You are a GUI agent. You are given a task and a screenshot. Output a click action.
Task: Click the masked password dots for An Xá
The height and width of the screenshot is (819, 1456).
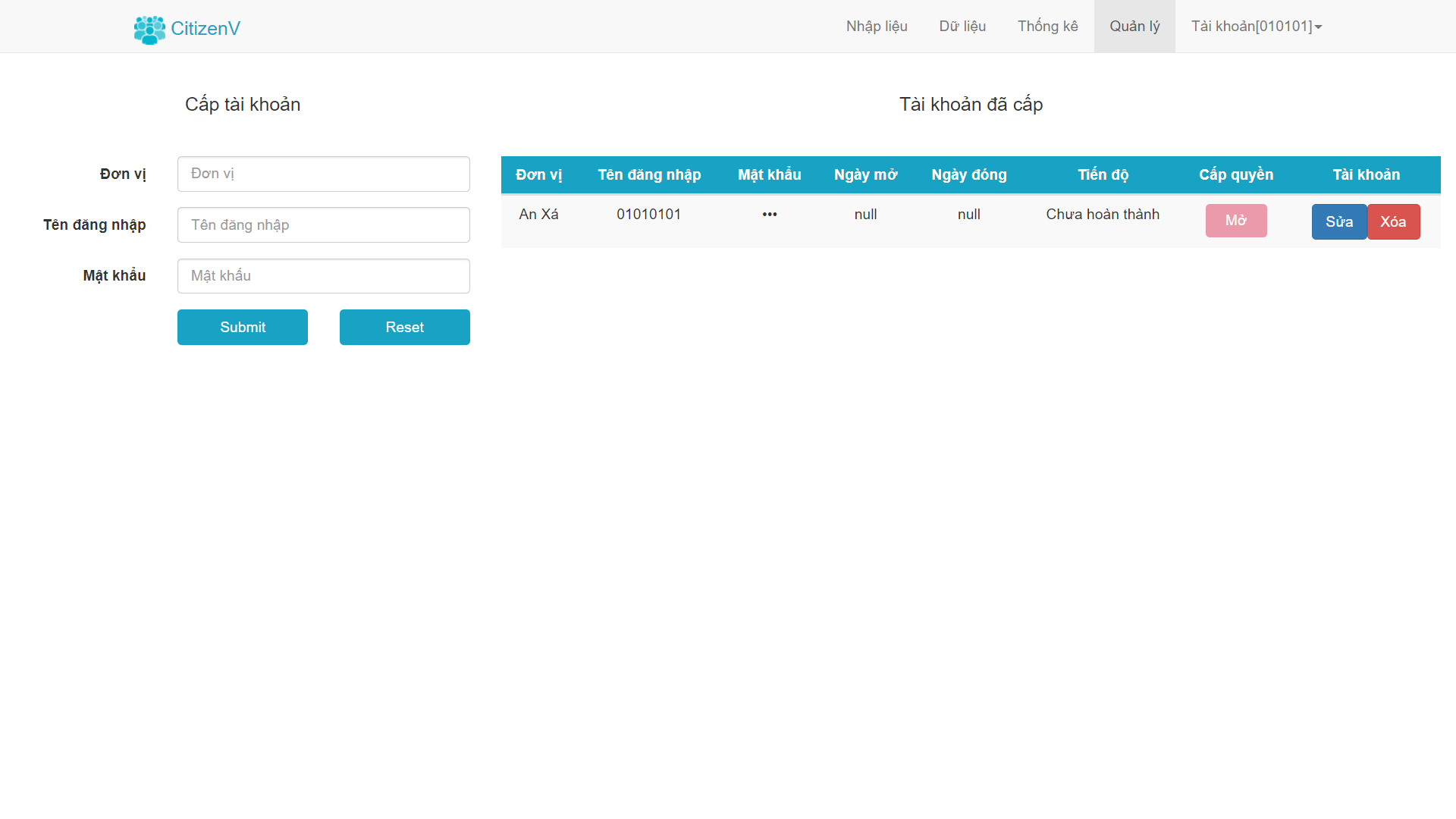pyautogui.click(x=769, y=215)
